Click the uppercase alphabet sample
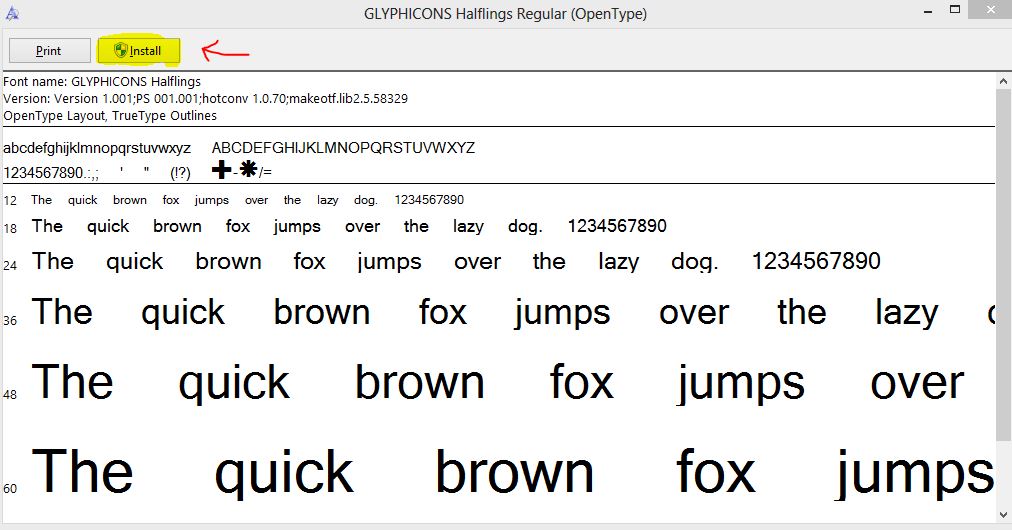The image size is (1012, 530). pyautogui.click(x=343, y=148)
